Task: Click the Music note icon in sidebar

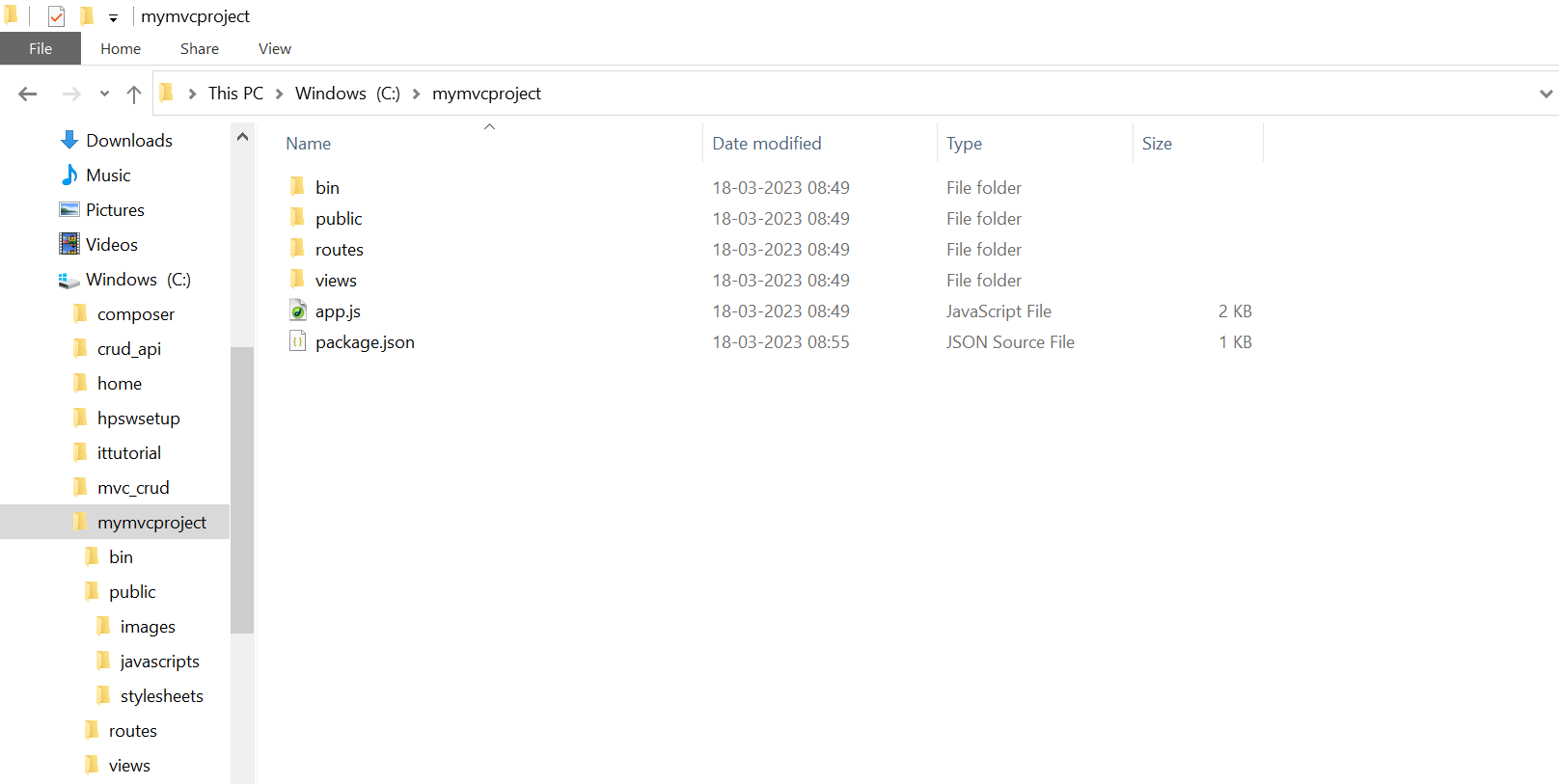Action: [x=69, y=175]
